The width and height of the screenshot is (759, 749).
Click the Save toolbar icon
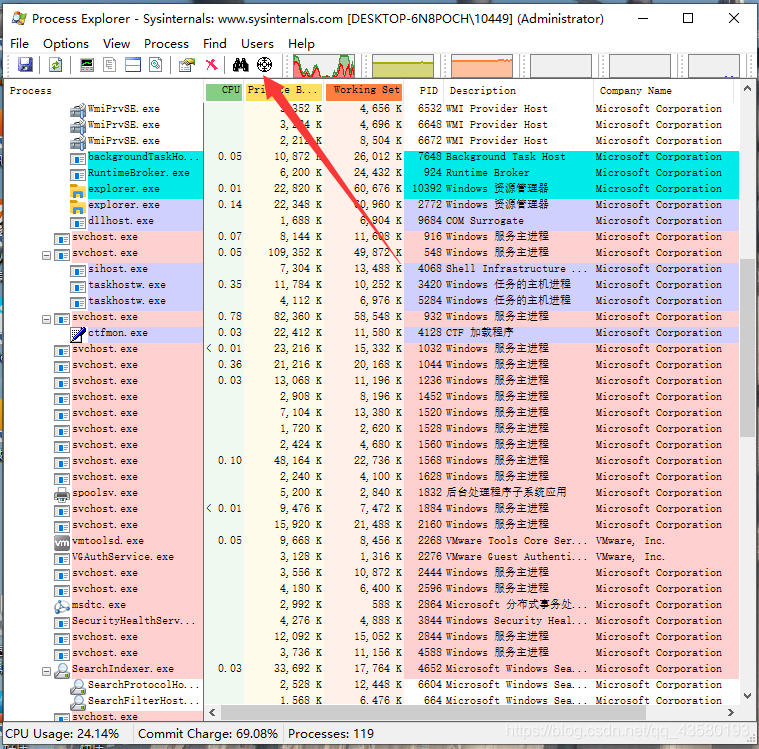pos(25,64)
